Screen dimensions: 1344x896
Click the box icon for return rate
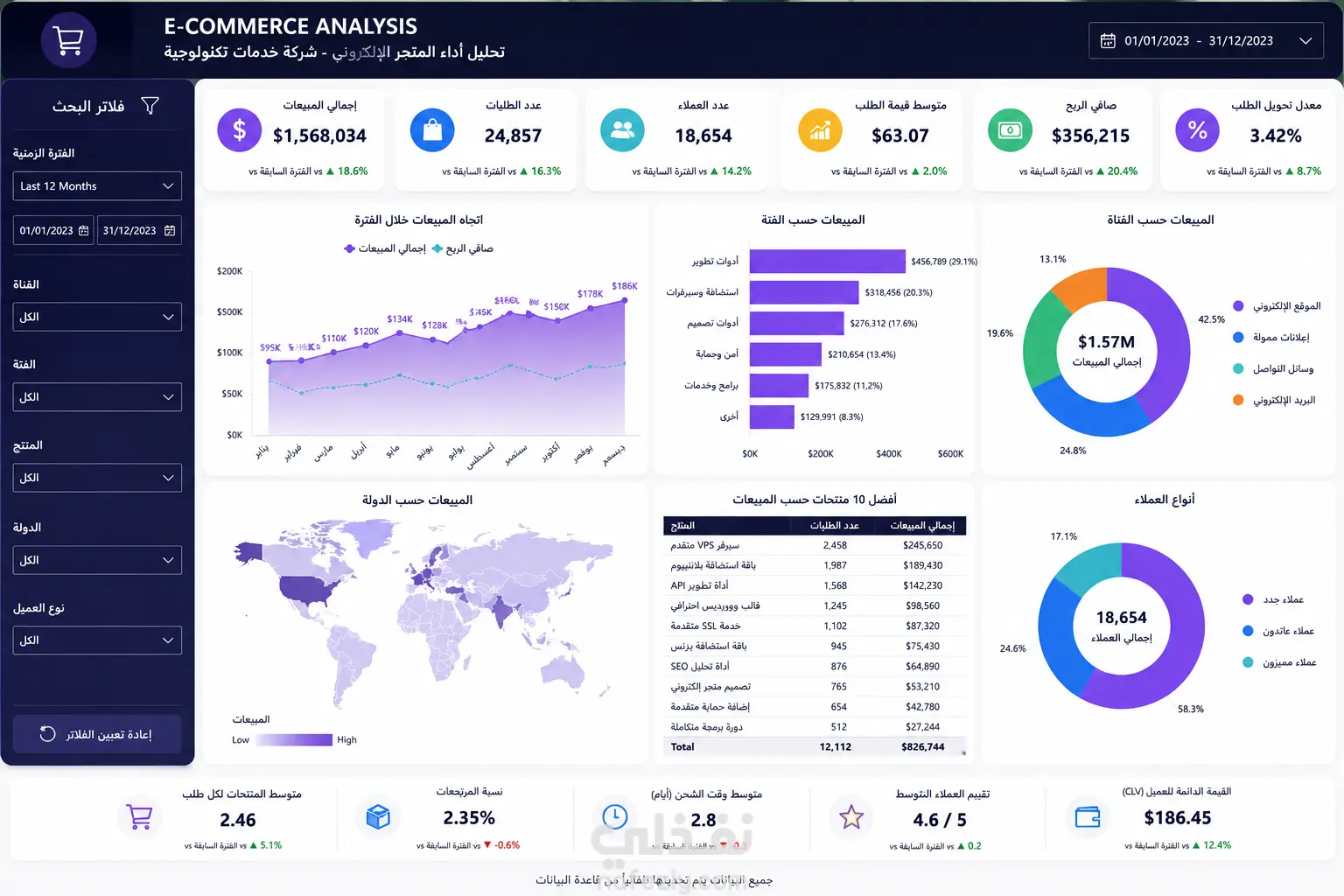(x=378, y=817)
